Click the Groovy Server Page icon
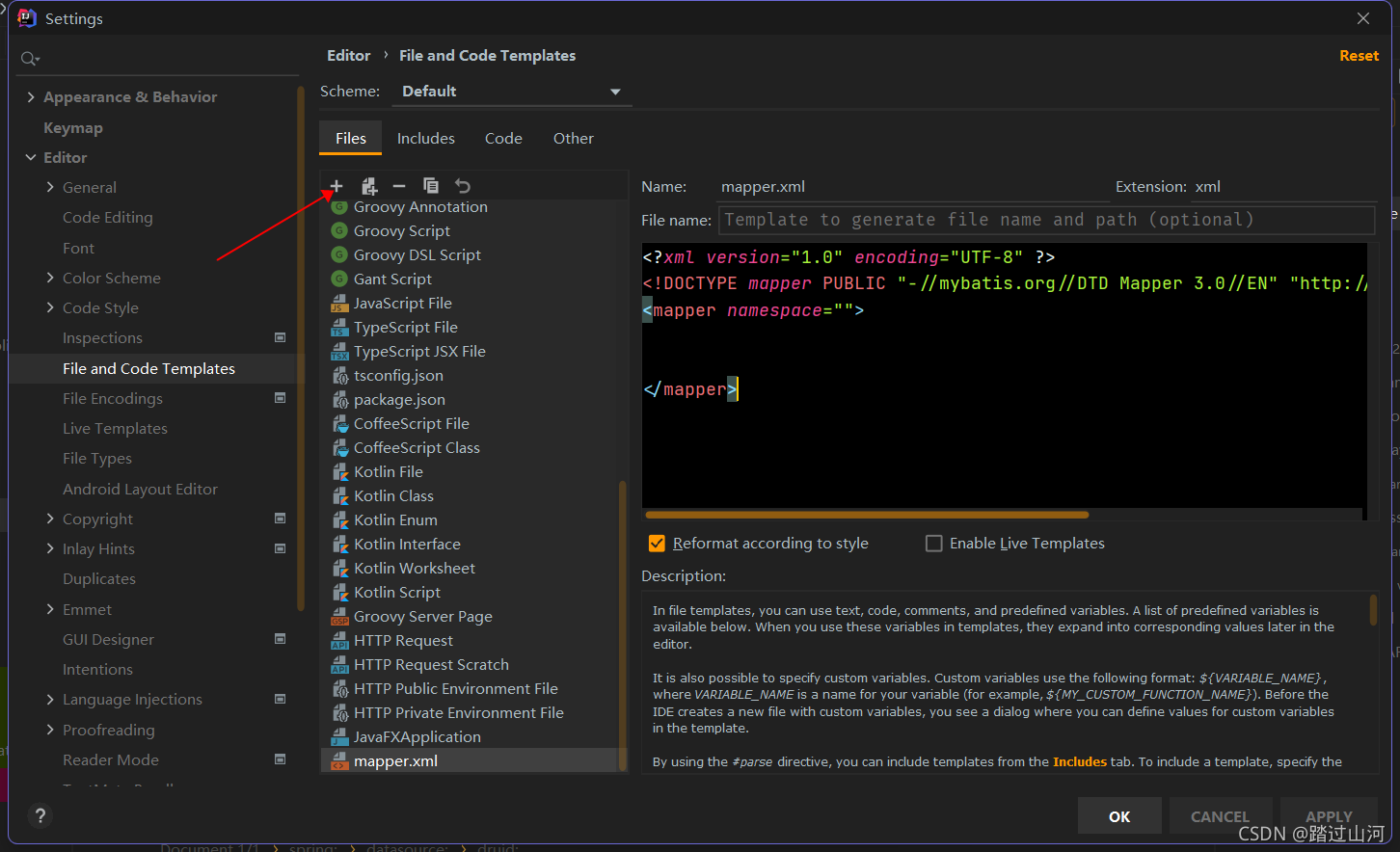Screen dimensions: 1400x852 [339, 617]
